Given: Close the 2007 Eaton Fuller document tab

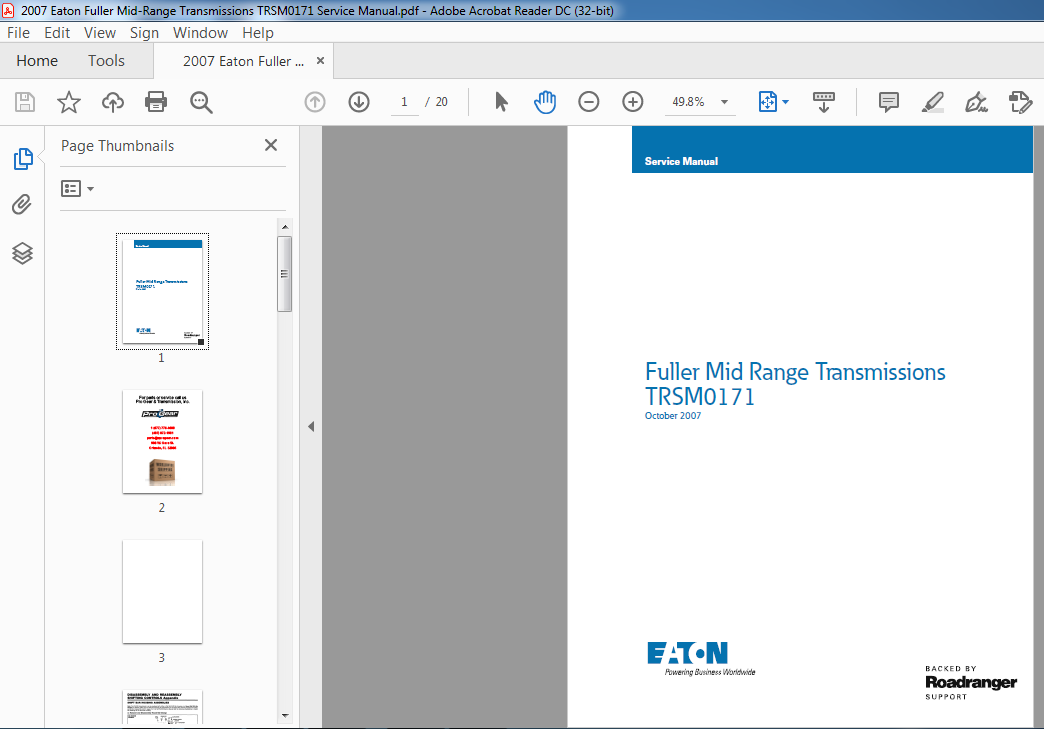Looking at the screenshot, I should coord(320,61).
